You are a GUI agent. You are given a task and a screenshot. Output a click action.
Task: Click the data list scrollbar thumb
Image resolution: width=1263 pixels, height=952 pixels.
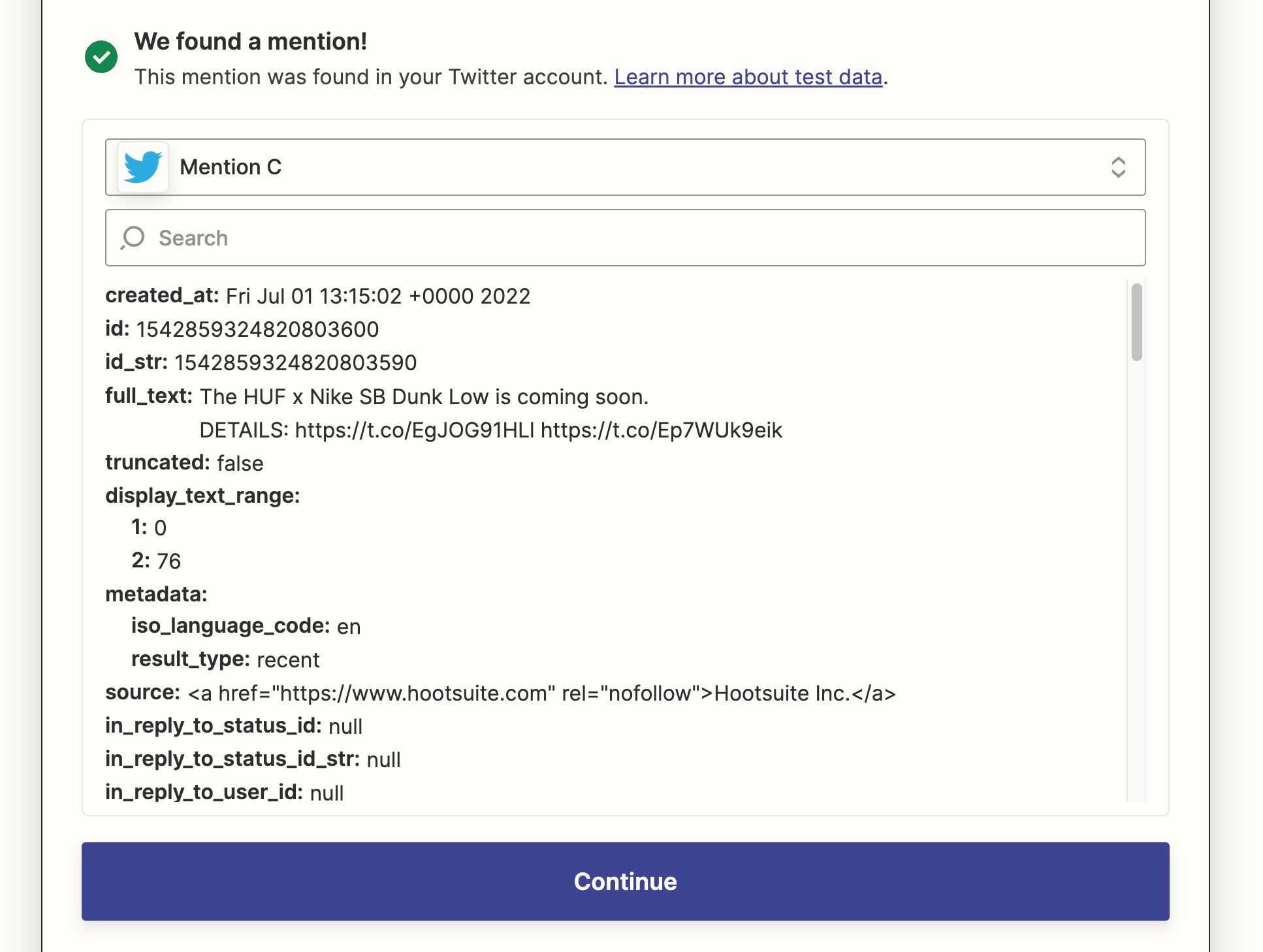click(1137, 322)
